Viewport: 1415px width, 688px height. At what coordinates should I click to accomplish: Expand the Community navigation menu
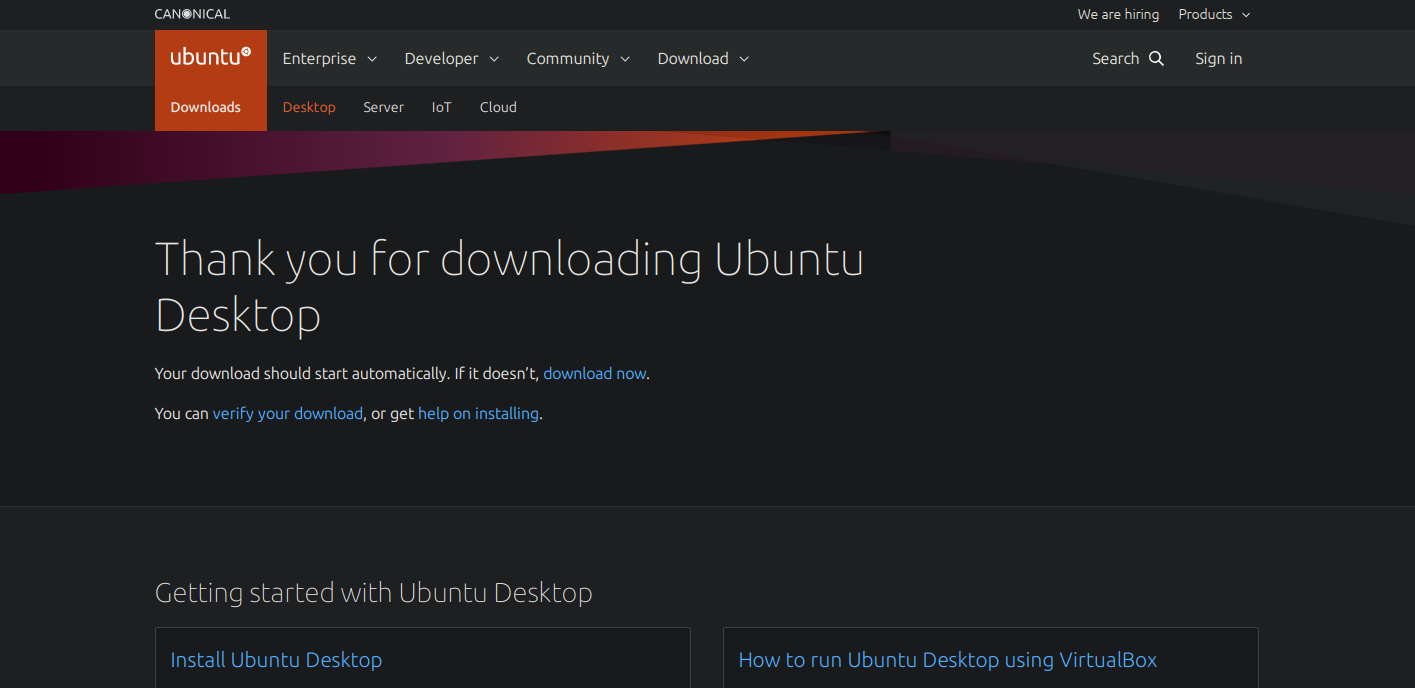[577, 58]
